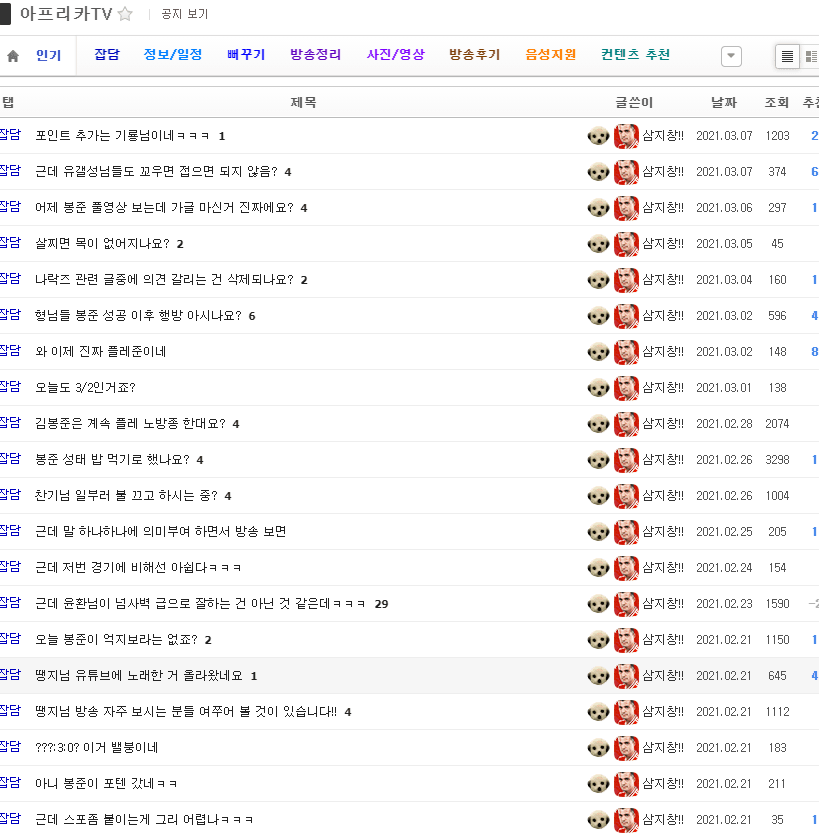
Task: Click the home icon in the tab bar
Action: [13, 56]
